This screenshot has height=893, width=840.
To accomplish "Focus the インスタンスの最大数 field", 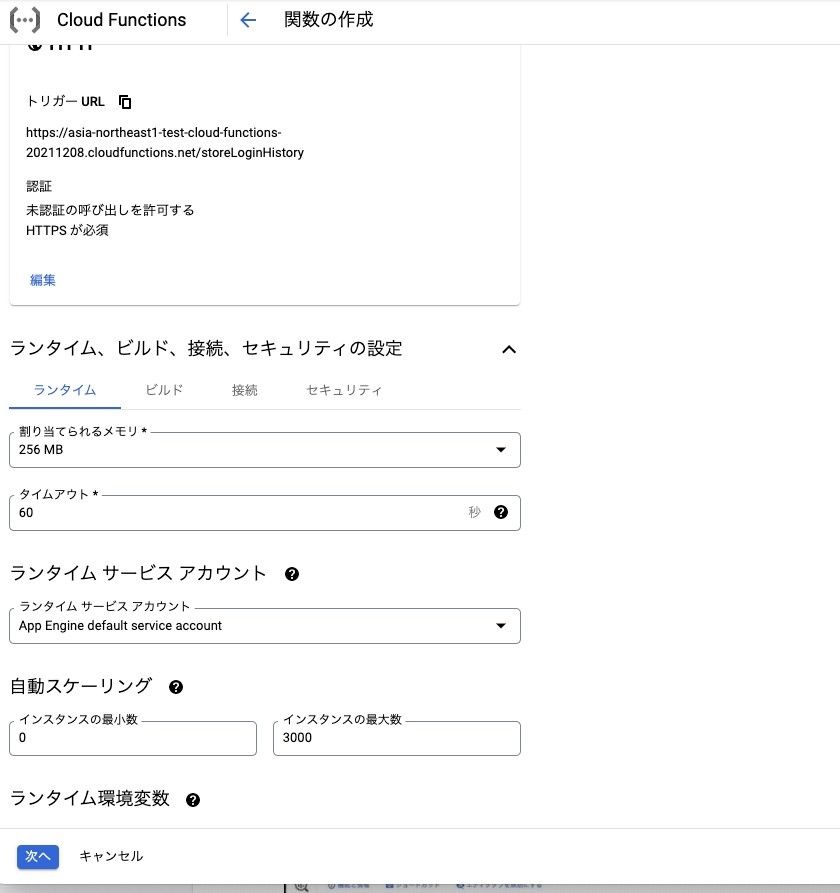I will tap(397, 738).
